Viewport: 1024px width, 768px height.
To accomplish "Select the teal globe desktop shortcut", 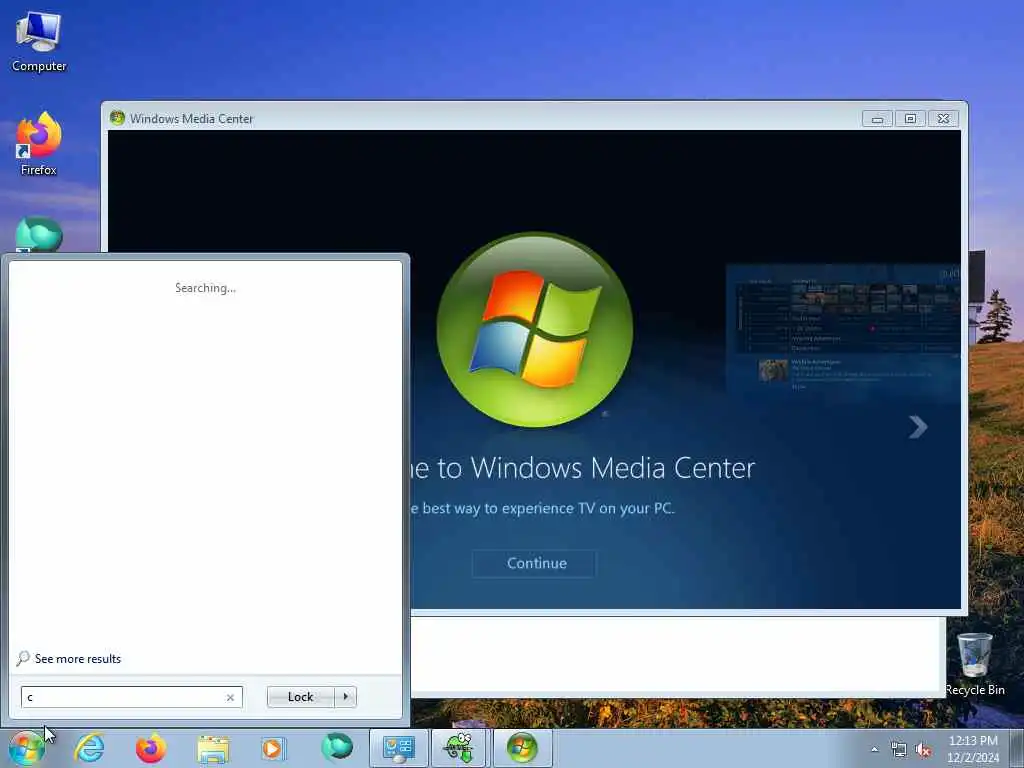I will [x=39, y=234].
